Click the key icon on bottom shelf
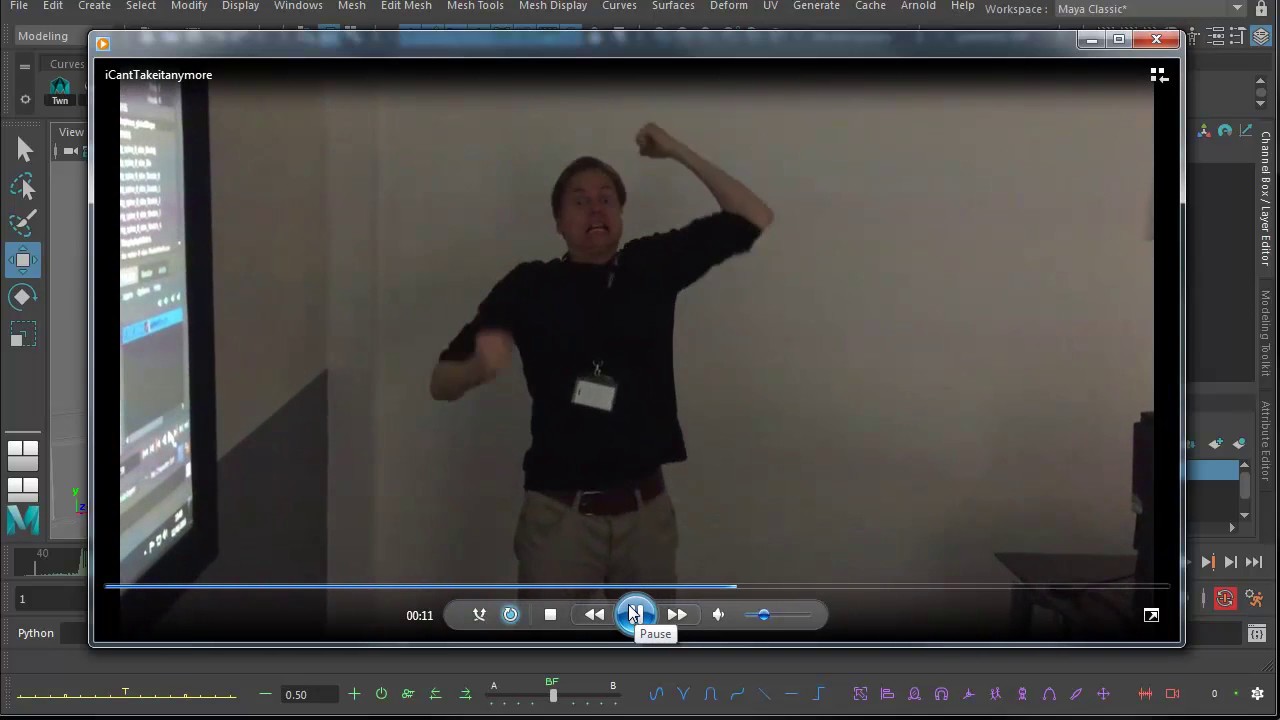The image size is (1280, 720). tap(408, 694)
